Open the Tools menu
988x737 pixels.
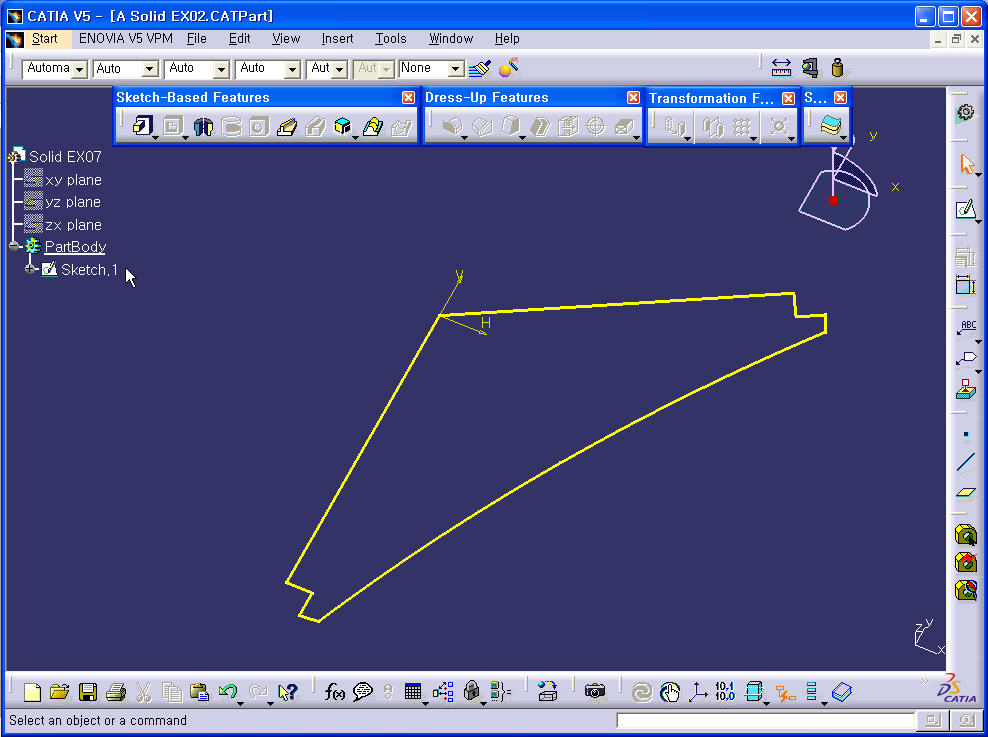pos(390,38)
